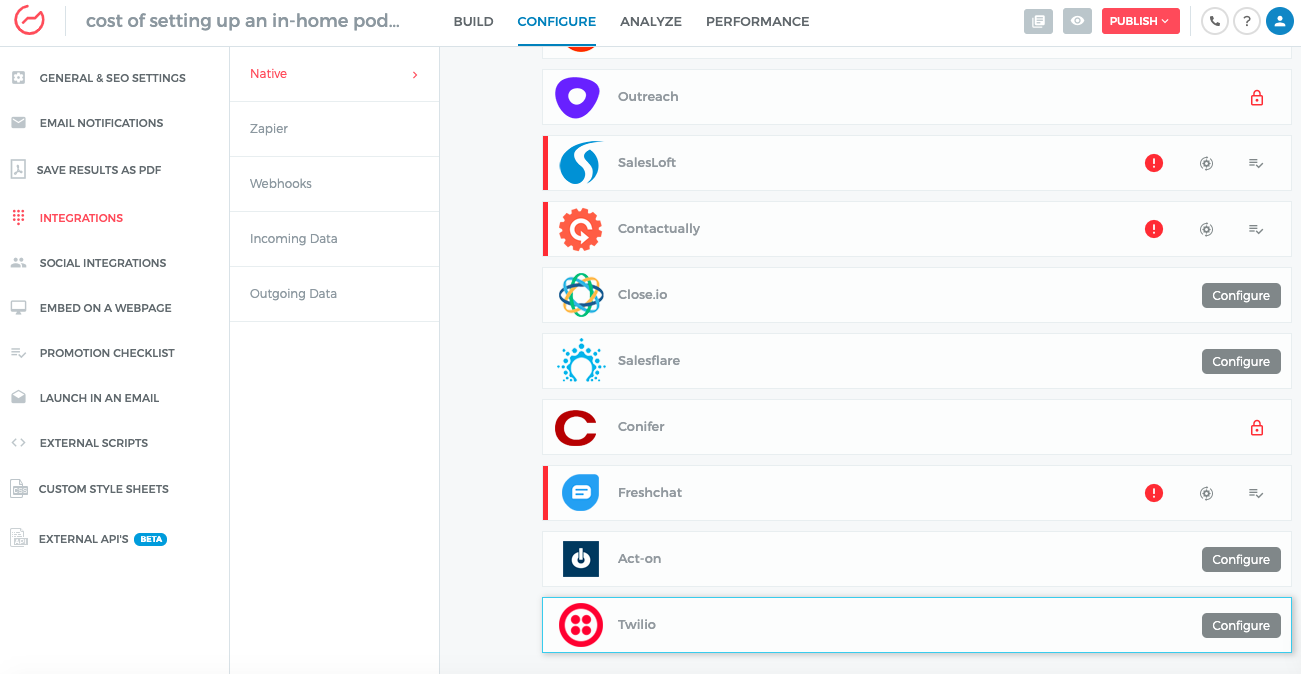1301x674 pixels.
Task: Open Email Notifications settings
Action: pos(101,123)
